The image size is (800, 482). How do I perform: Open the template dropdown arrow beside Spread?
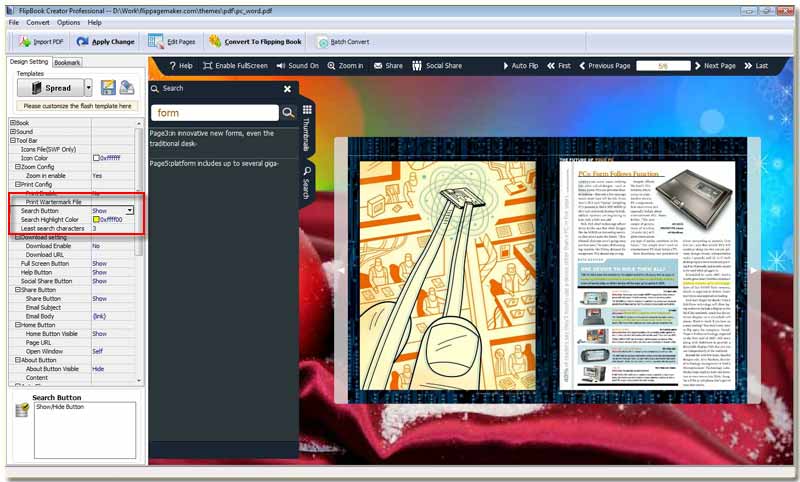click(88, 88)
